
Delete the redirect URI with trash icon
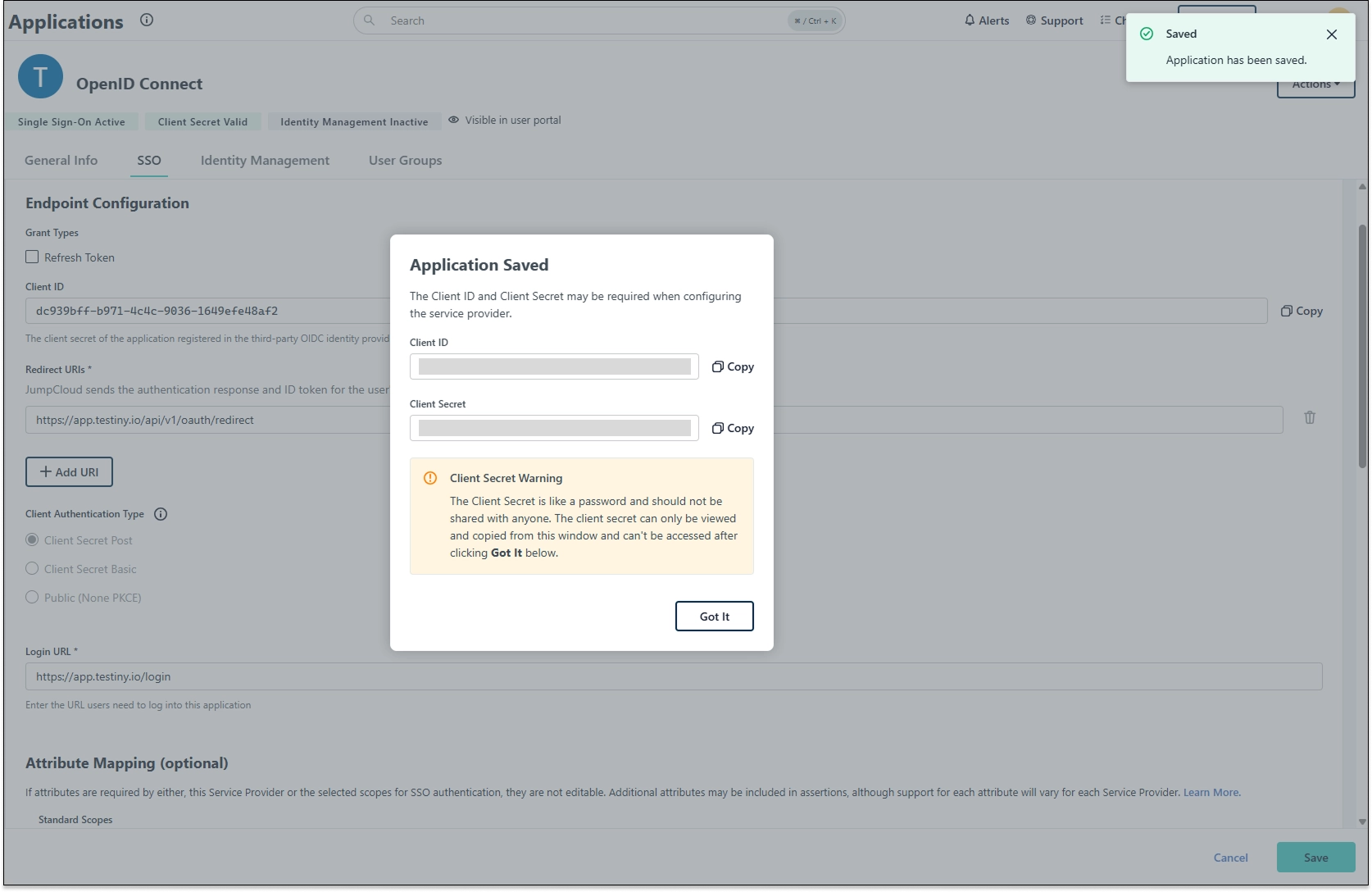click(x=1309, y=418)
